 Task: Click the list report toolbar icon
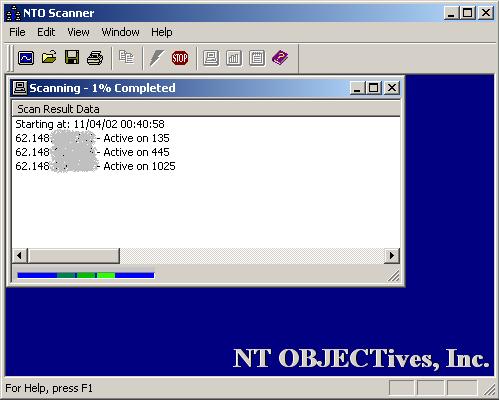coord(257,58)
